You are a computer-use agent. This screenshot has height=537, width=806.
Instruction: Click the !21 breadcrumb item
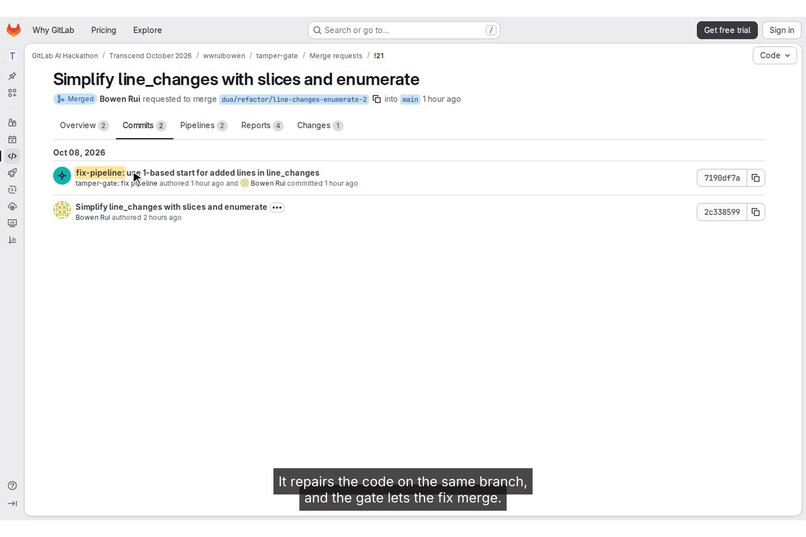pyautogui.click(x=378, y=55)
